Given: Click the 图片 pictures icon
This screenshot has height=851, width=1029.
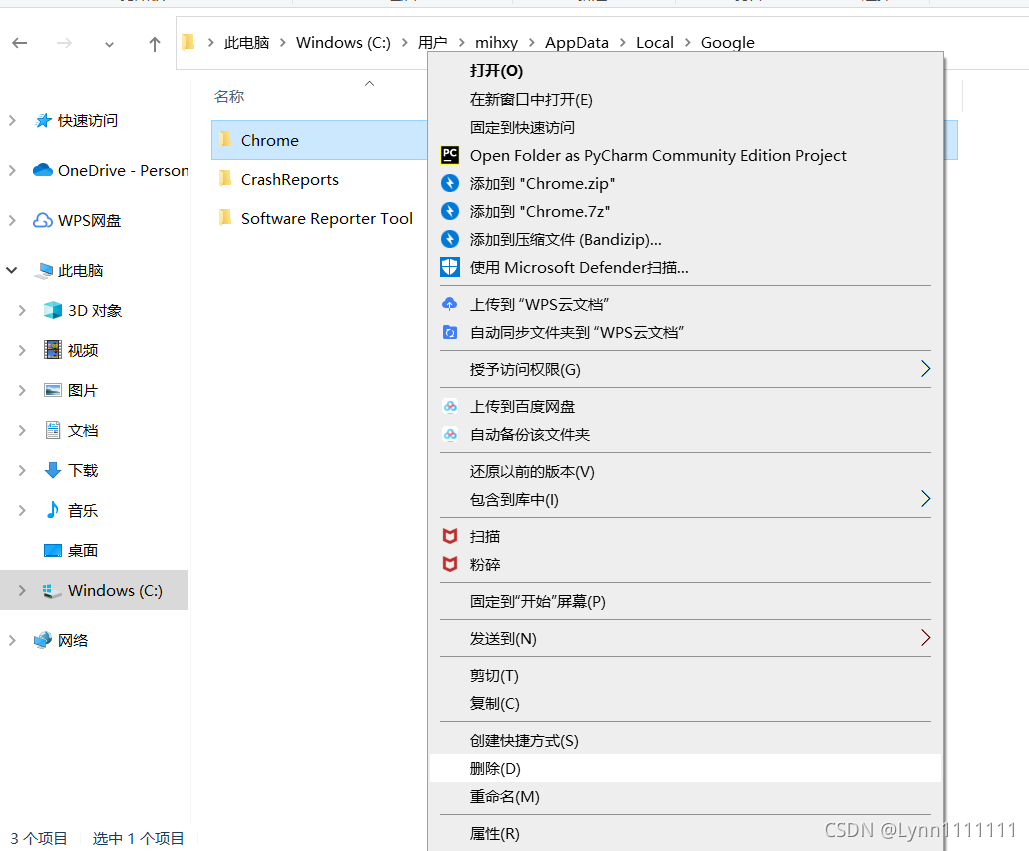Looking at the screenshot, I should (x=52, y=390).
